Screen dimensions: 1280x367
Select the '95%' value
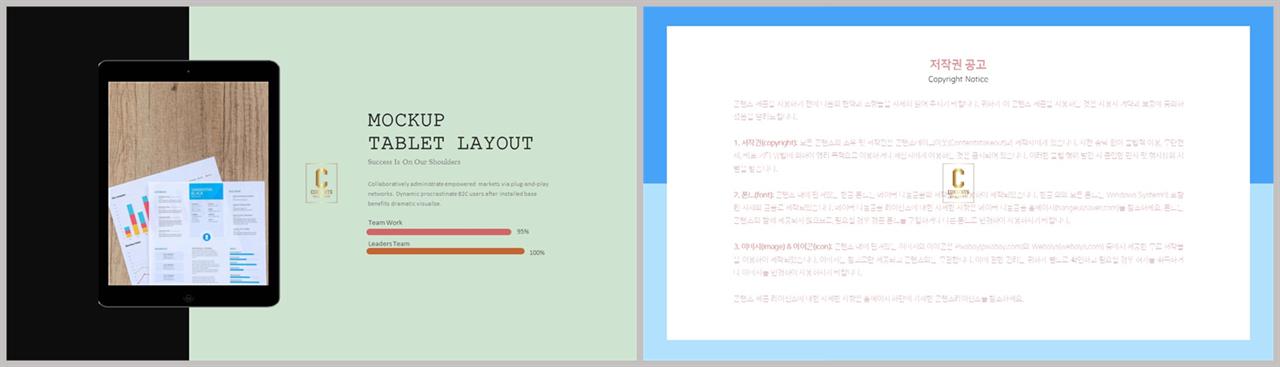(x=522, y=232)
